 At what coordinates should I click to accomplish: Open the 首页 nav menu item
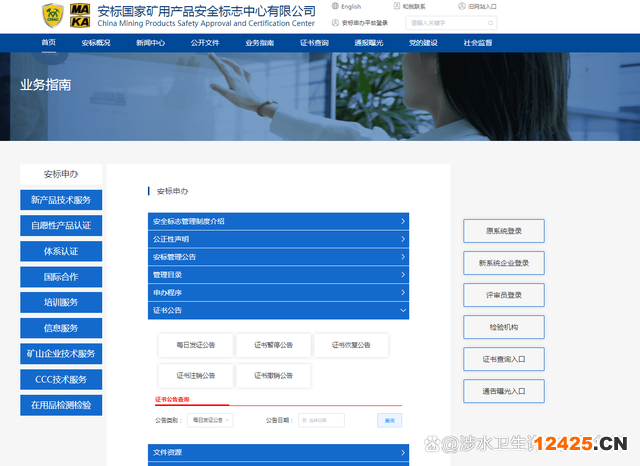click(x=49, y=43)
